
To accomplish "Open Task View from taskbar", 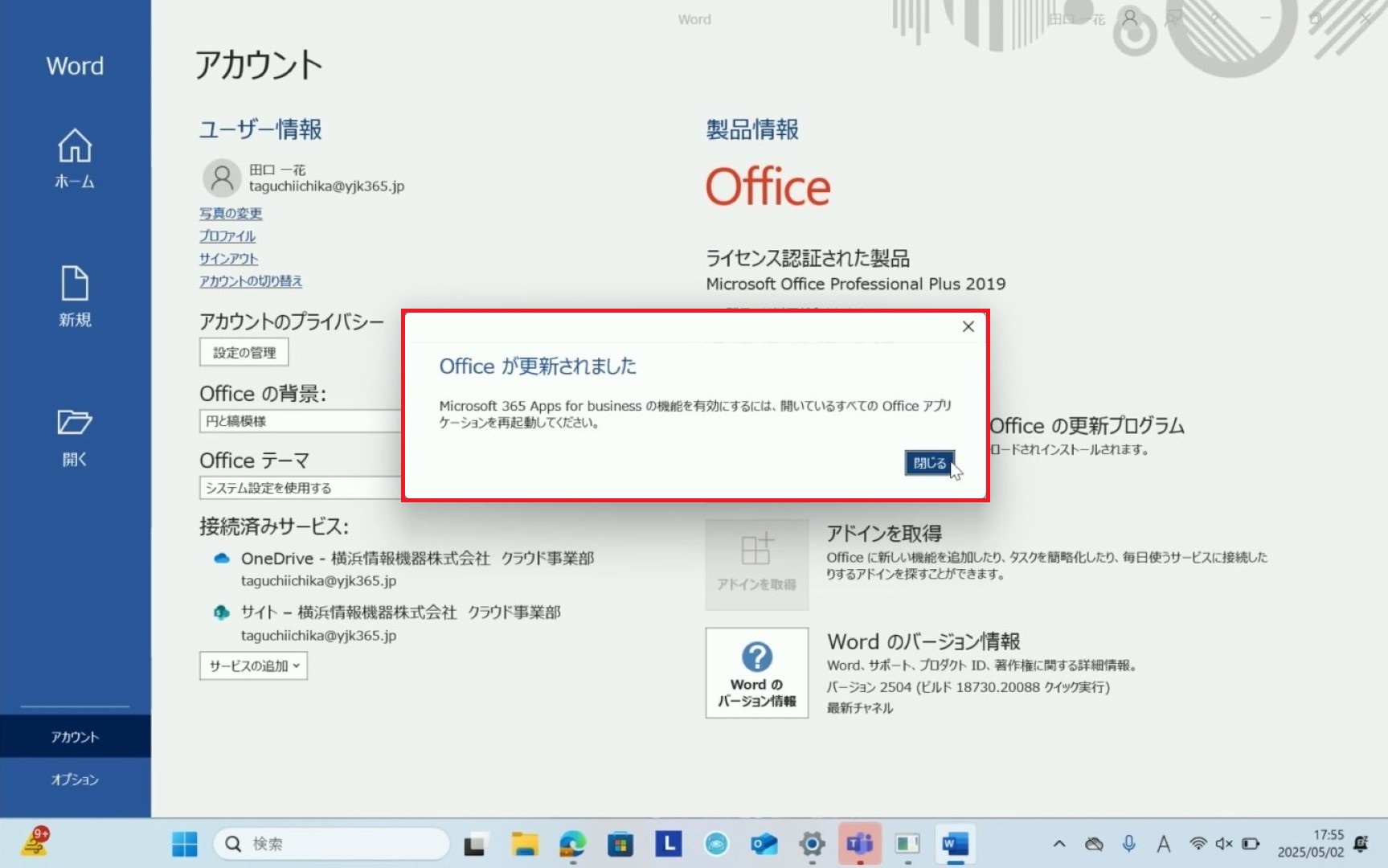I will [x=475, y=844].
